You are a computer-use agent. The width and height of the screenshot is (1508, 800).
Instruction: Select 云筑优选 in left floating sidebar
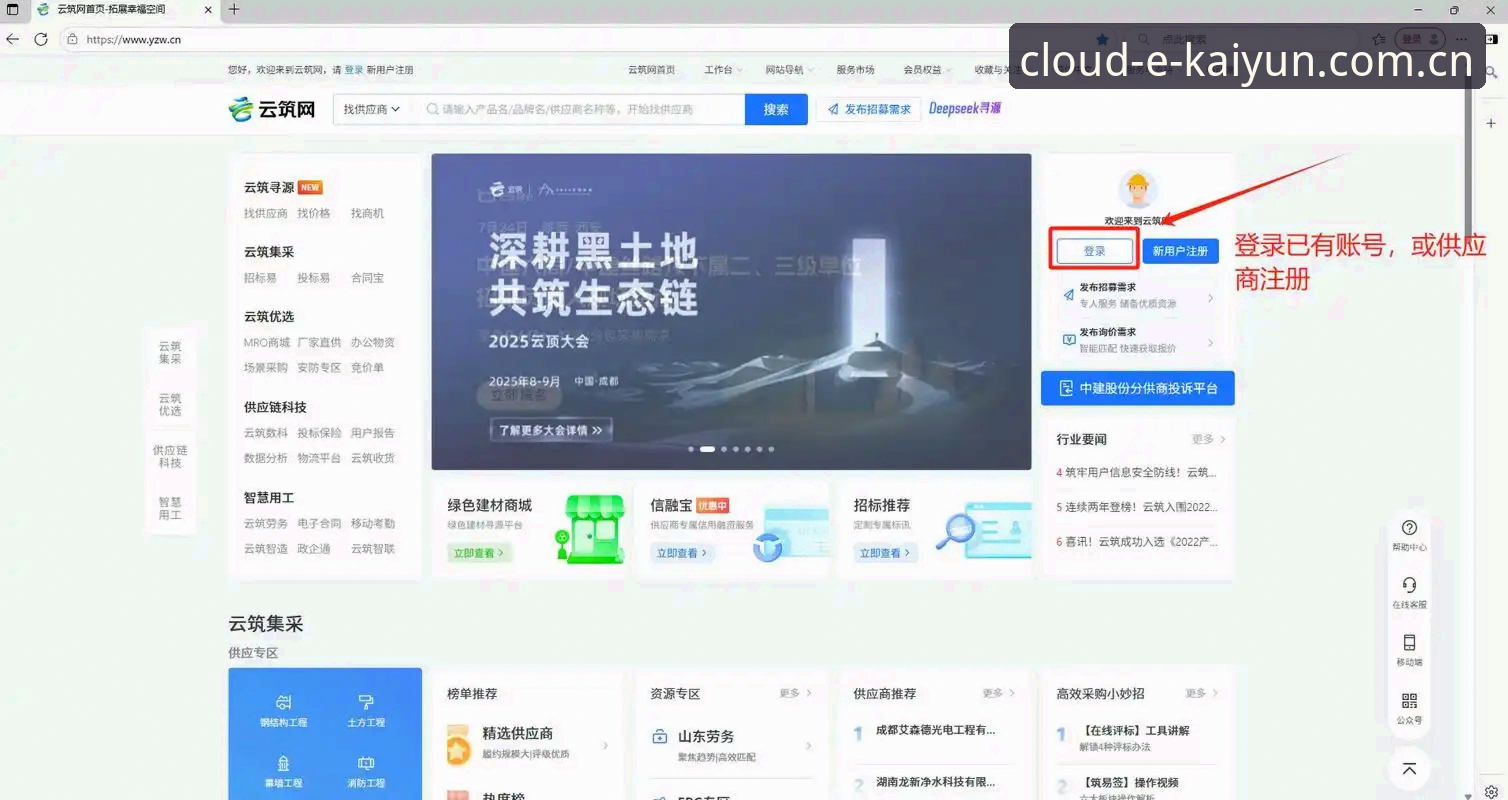click(170, 404)
